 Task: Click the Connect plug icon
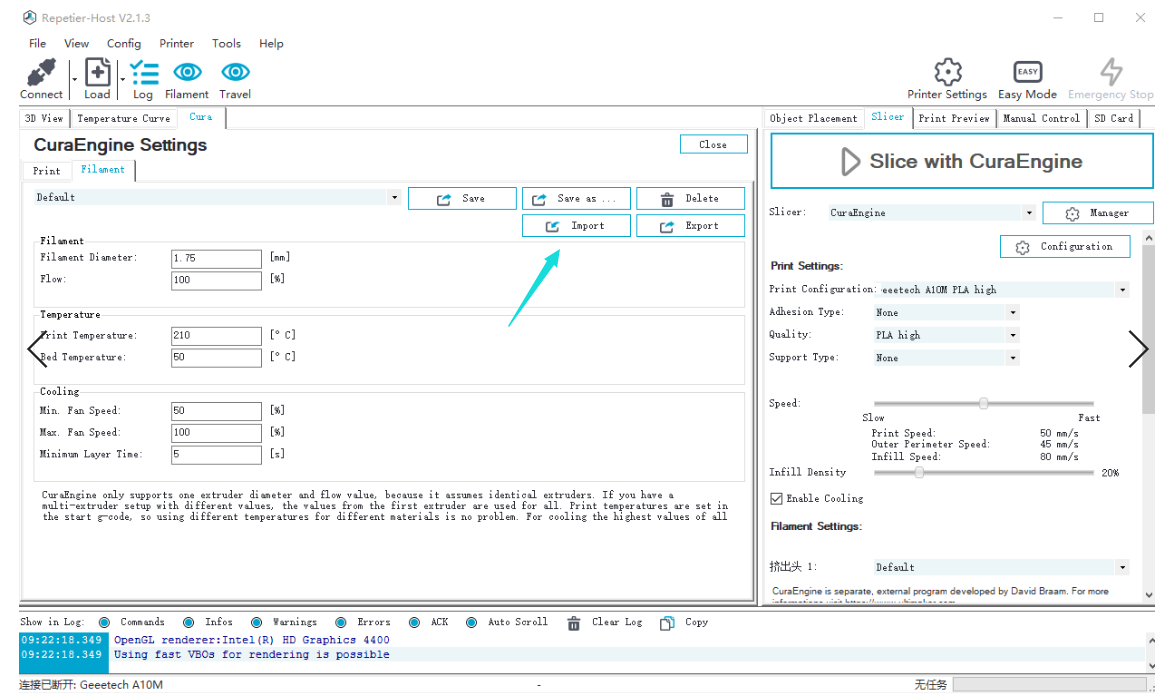click(x=42, y=72)
